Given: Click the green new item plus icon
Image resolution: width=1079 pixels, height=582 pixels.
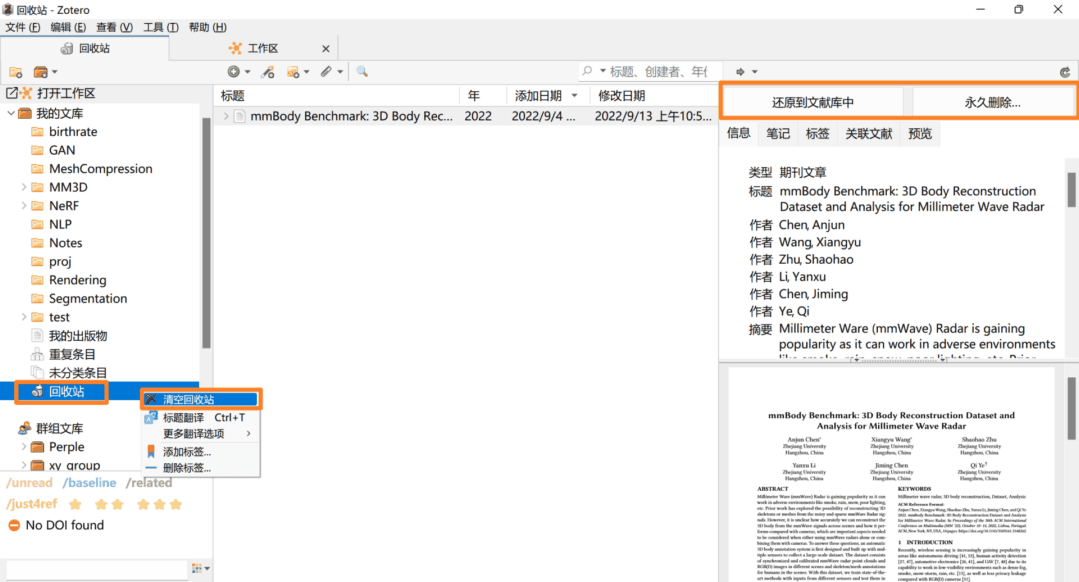Looking at the screenshot, I should coord(233,72).
